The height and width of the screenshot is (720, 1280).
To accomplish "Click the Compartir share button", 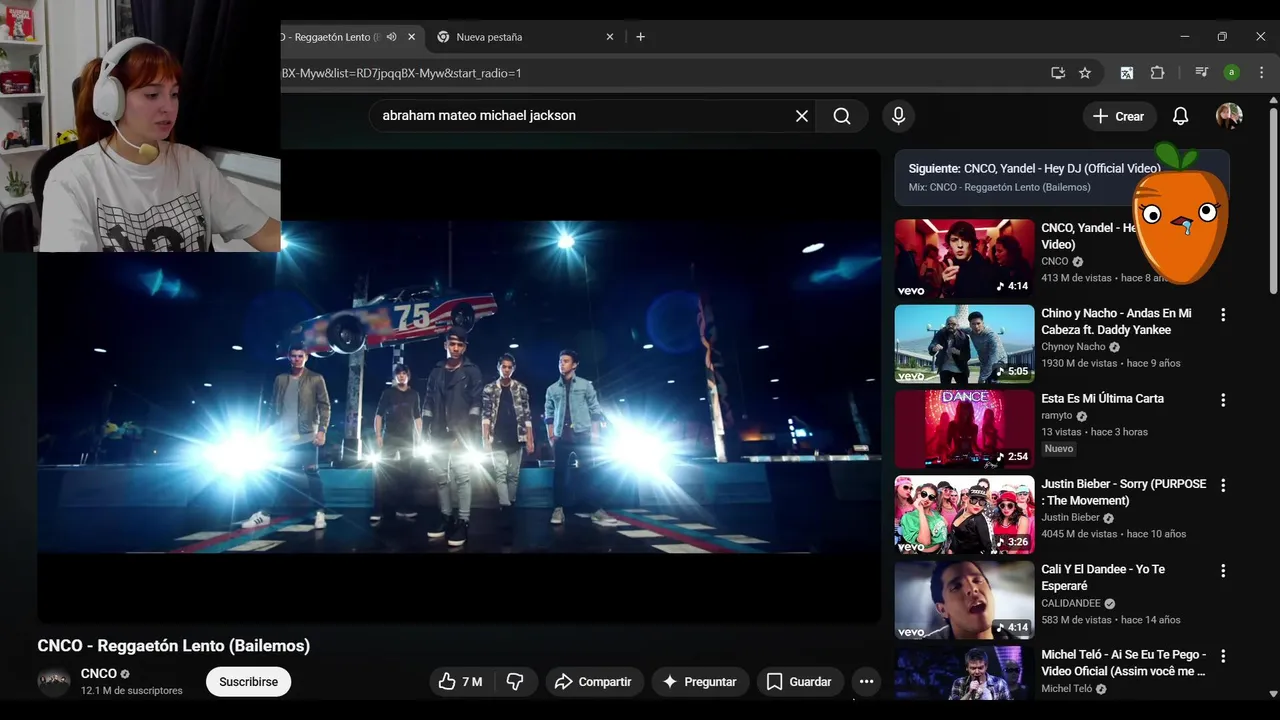I will point(594,682).
